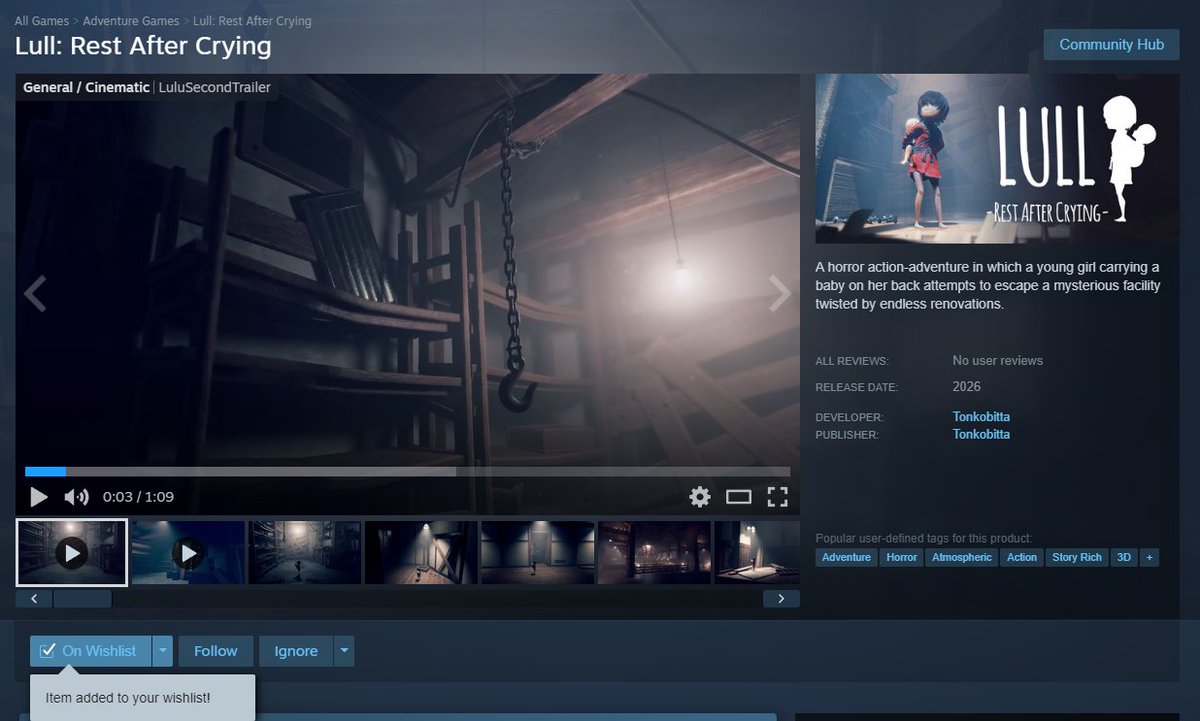
Task: Click 'General / Cinematic' video label
Action: [86, 87]
